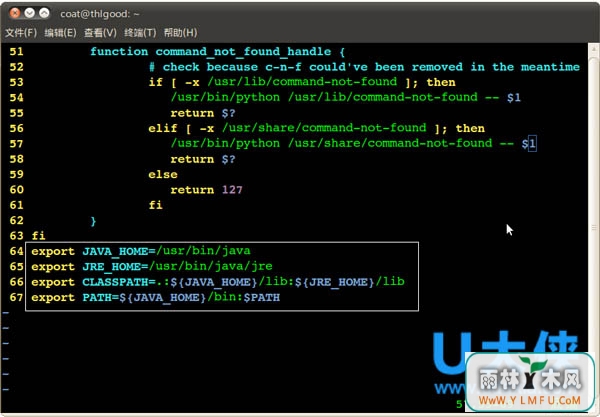This screenshot has width=600, height=417.
Task: Click 'return $?' on line 55
Action: 203,113
